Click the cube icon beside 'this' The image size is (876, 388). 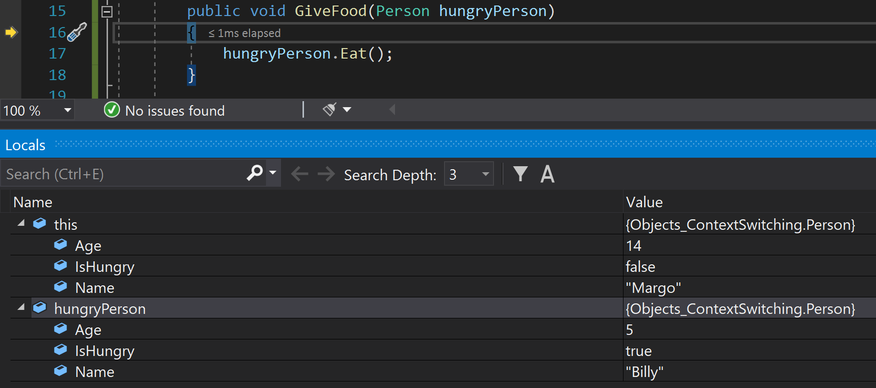(40, 224)
